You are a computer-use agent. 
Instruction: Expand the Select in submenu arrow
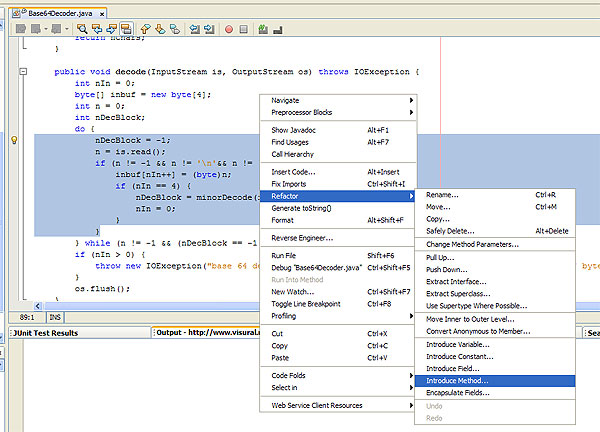[411, 388]
